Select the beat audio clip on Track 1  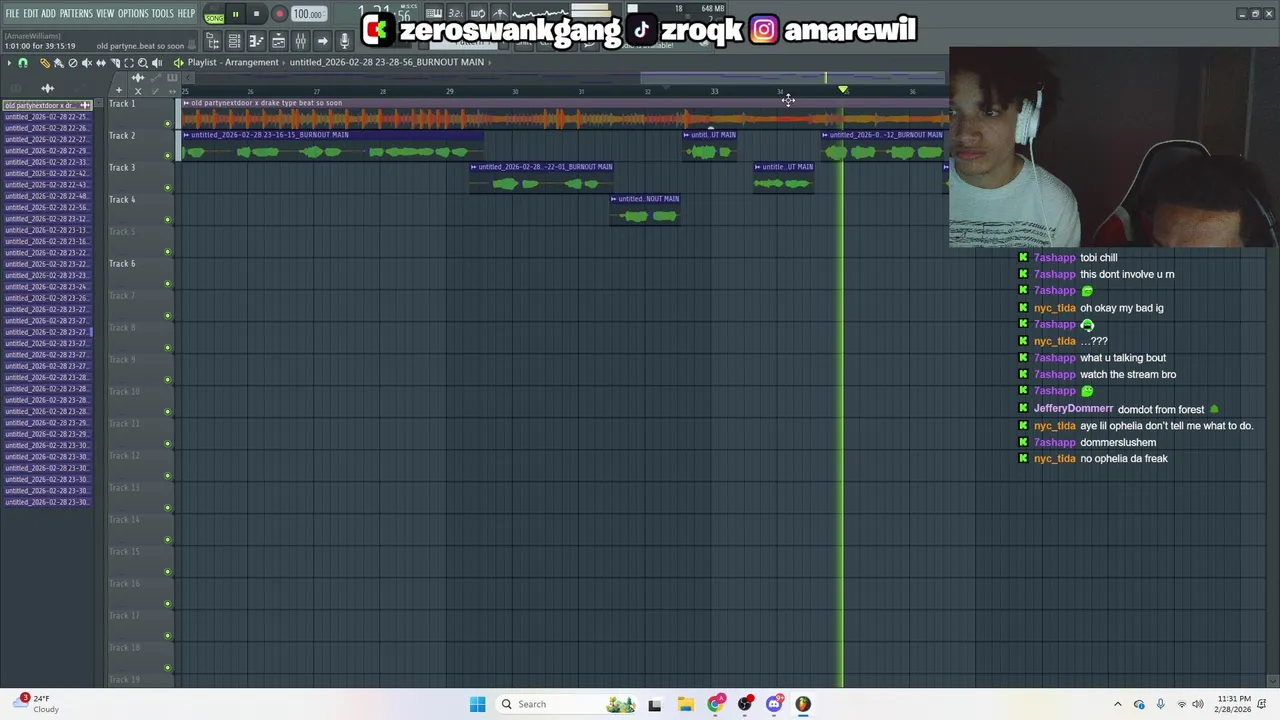(565, 115)
